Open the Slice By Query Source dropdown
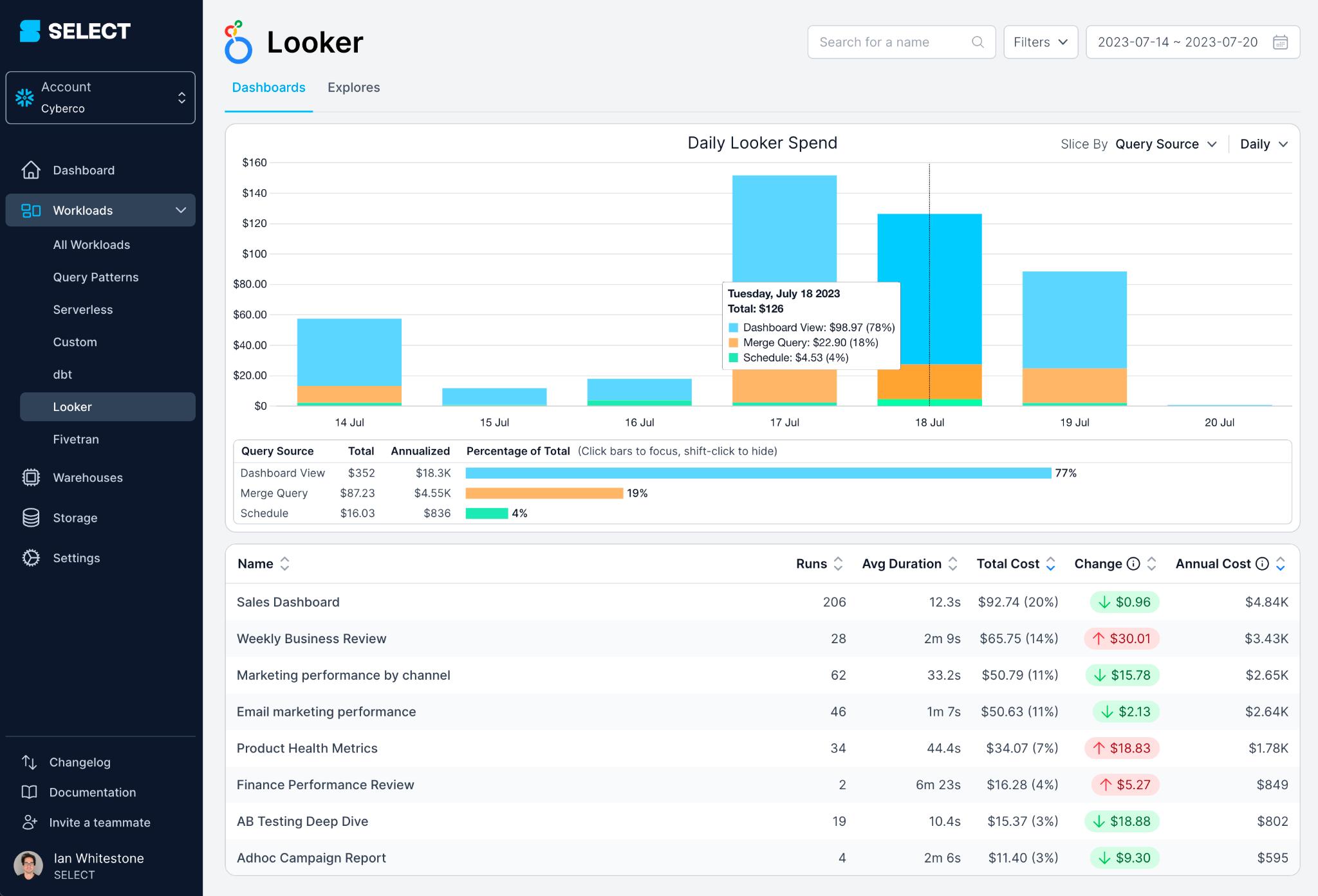 pyautogui.click(x=1165, y=144)
